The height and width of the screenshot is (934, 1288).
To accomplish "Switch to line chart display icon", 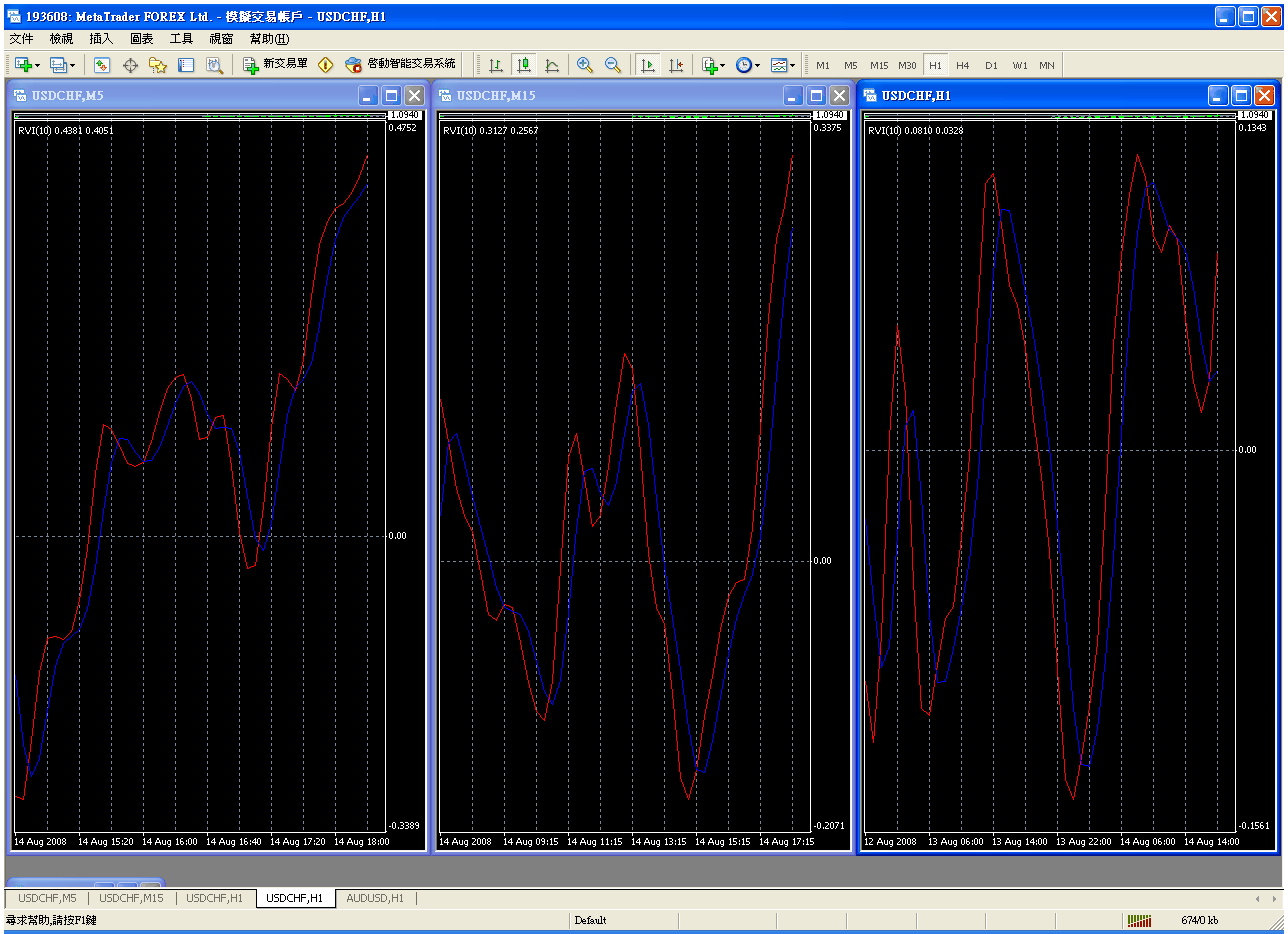I will tap(552, 65).
